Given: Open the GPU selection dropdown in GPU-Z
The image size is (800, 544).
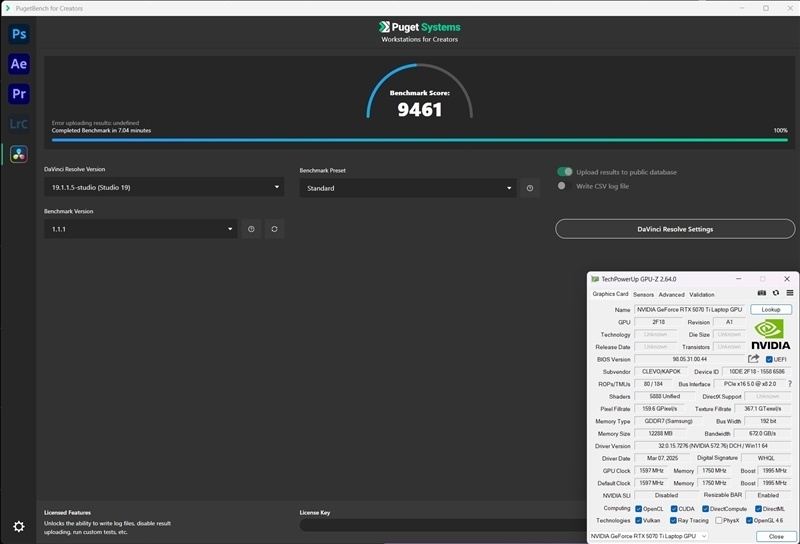Looking at the screenshot, I should tap(648, 536).
